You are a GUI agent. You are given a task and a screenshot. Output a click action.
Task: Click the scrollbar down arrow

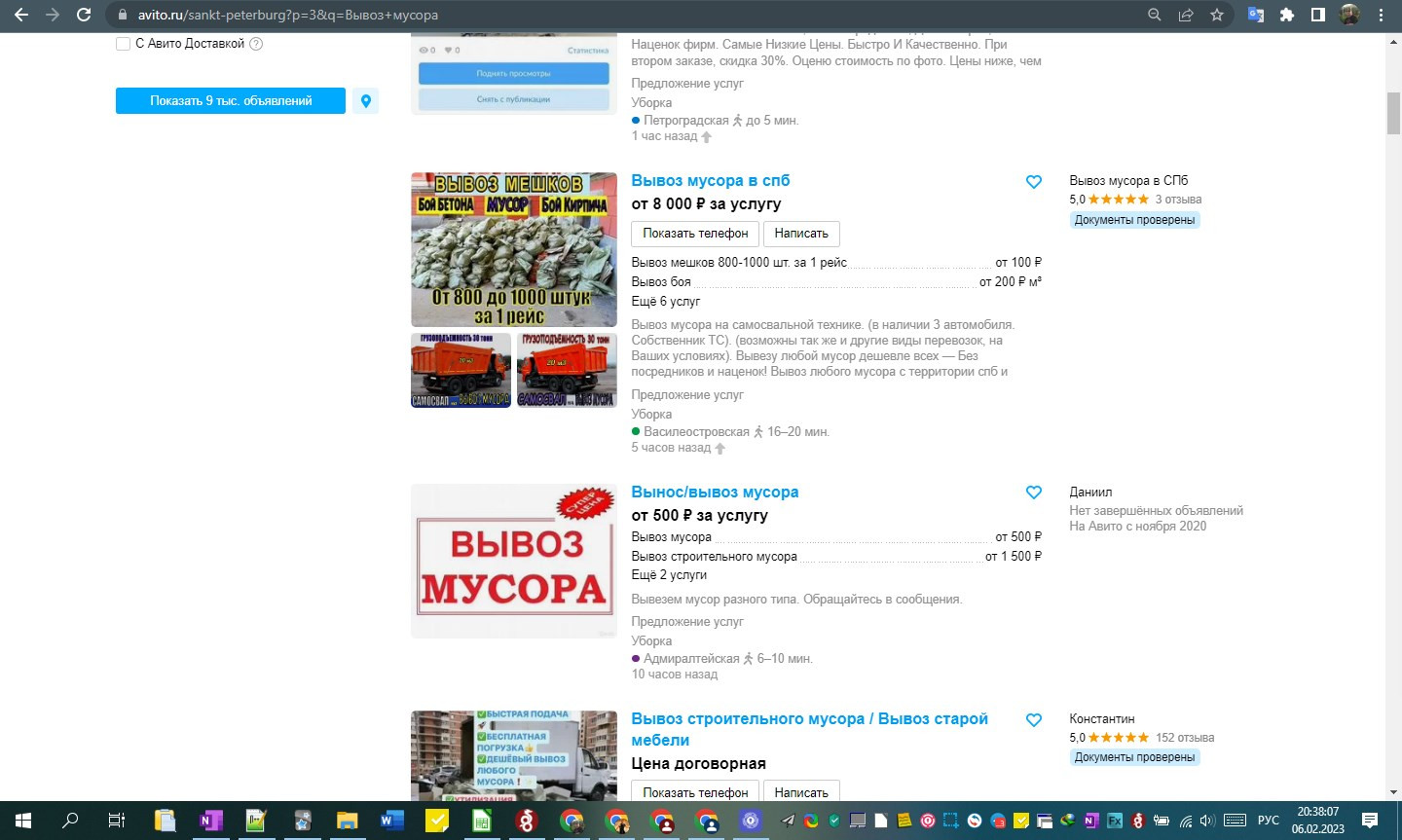(x=1393, y=793)
